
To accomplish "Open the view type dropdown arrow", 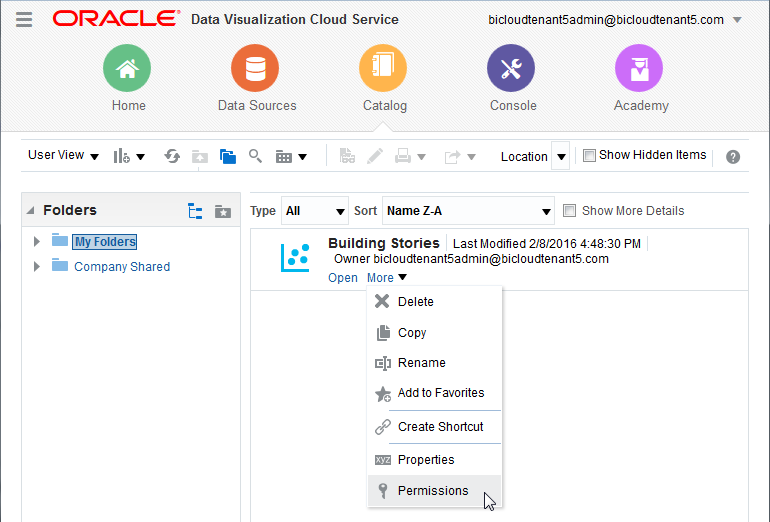I will coord(302,157).
